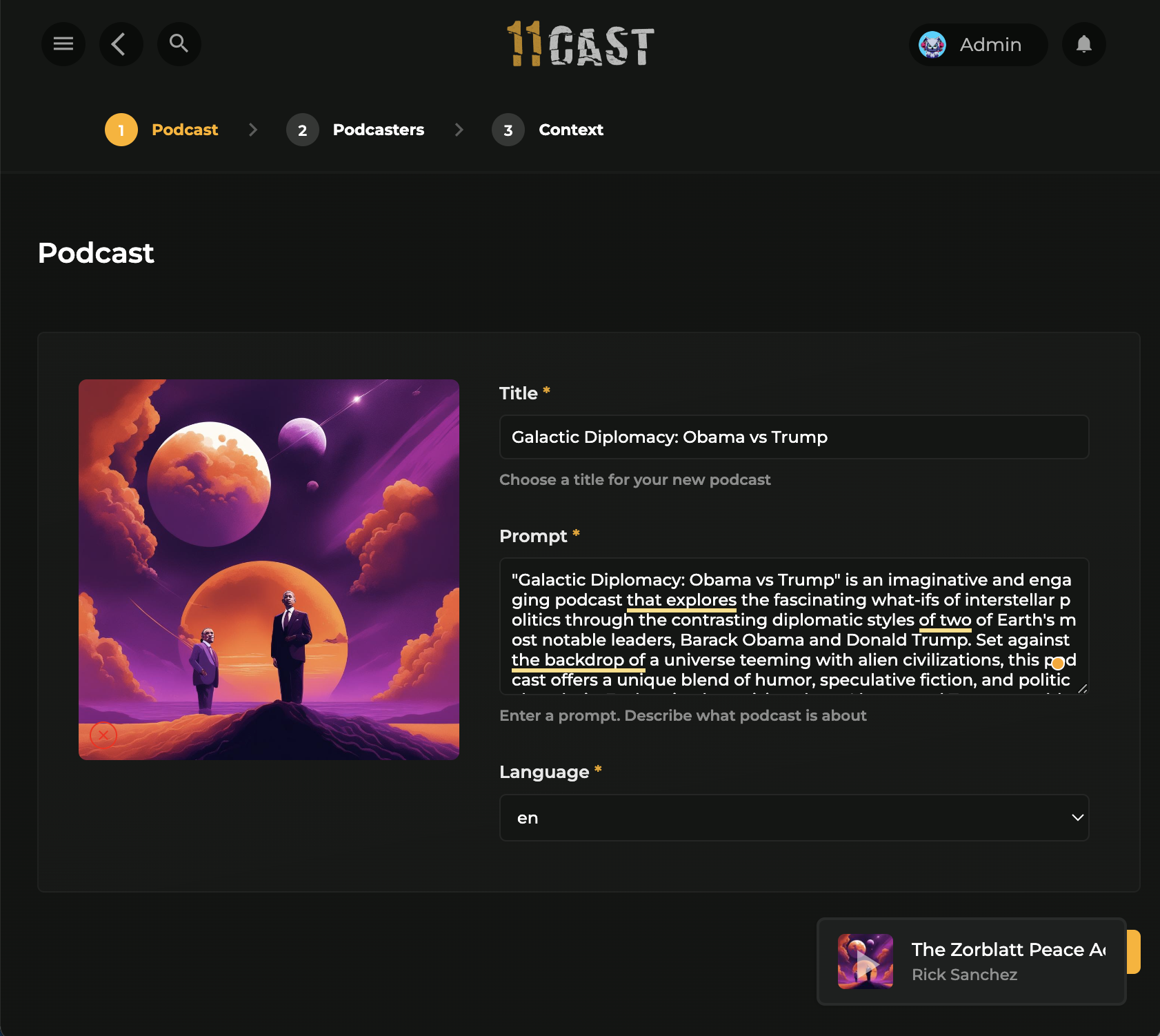Grab the Prompt textarea resize handle

1082,688
